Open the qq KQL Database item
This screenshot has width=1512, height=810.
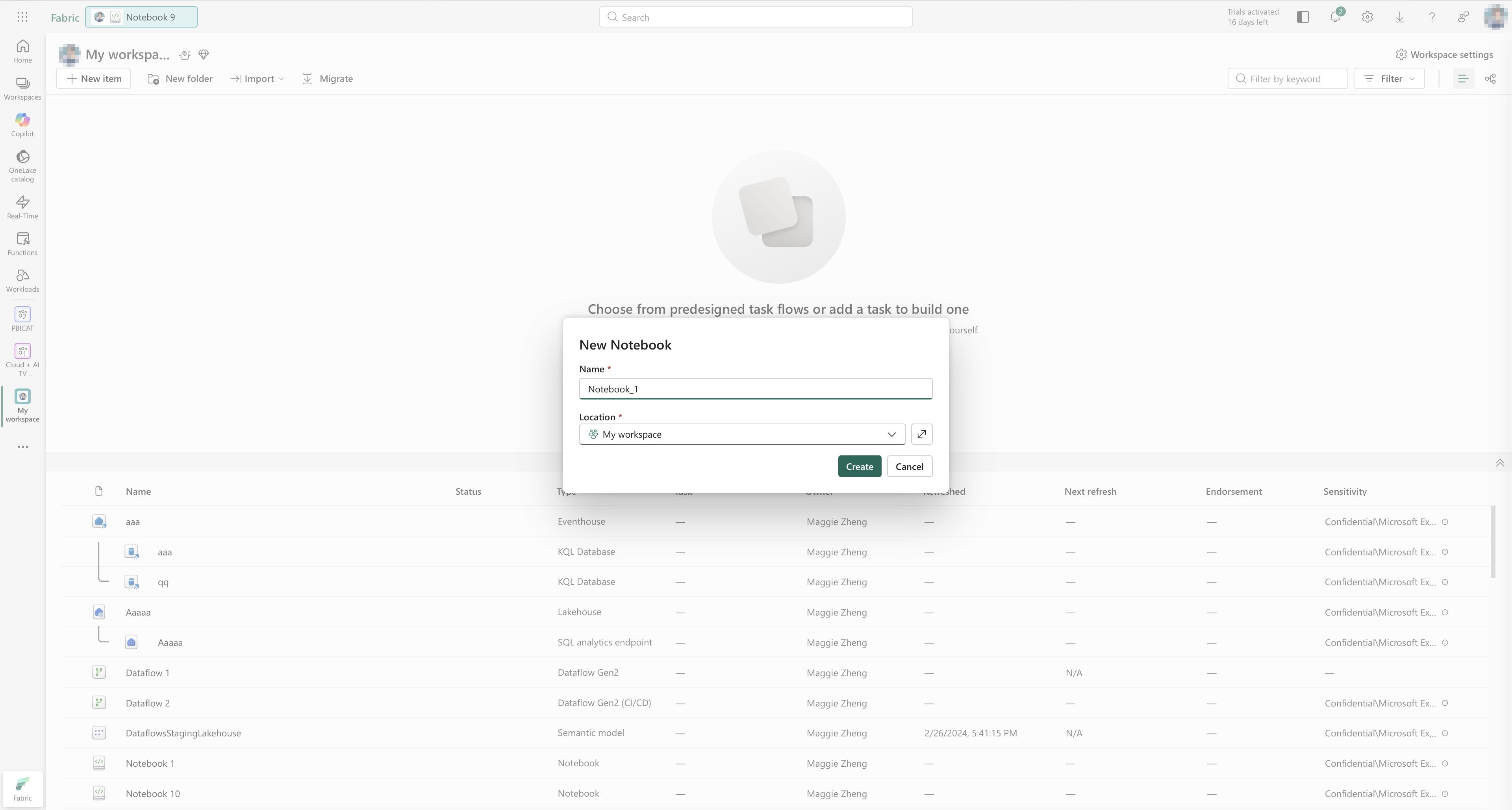163,582
